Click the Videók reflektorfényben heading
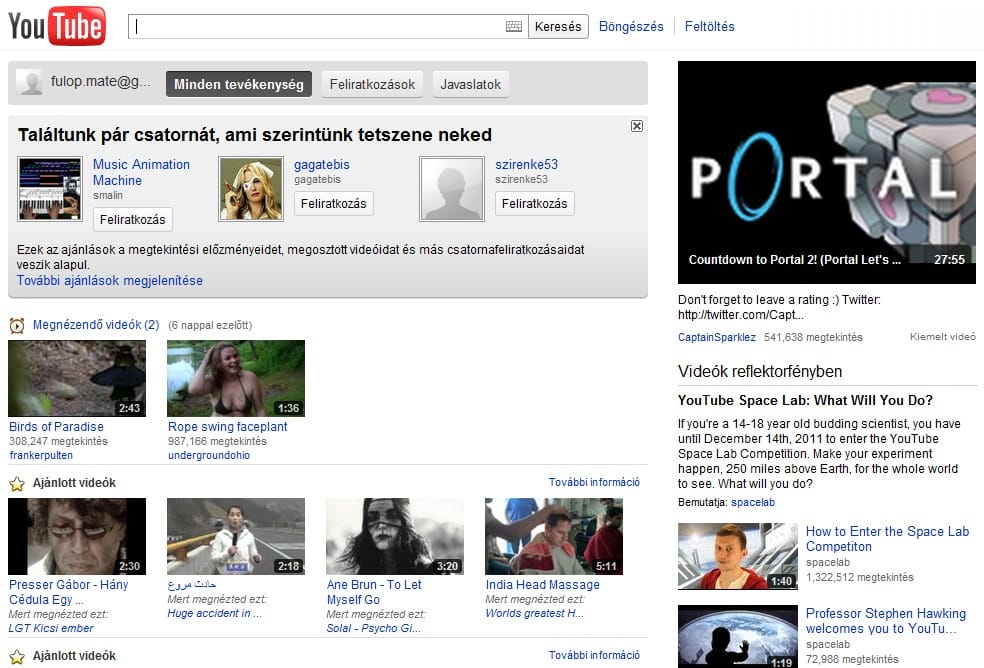The height and width of the screenshot is (668, 984). click(x=760, y=372)
